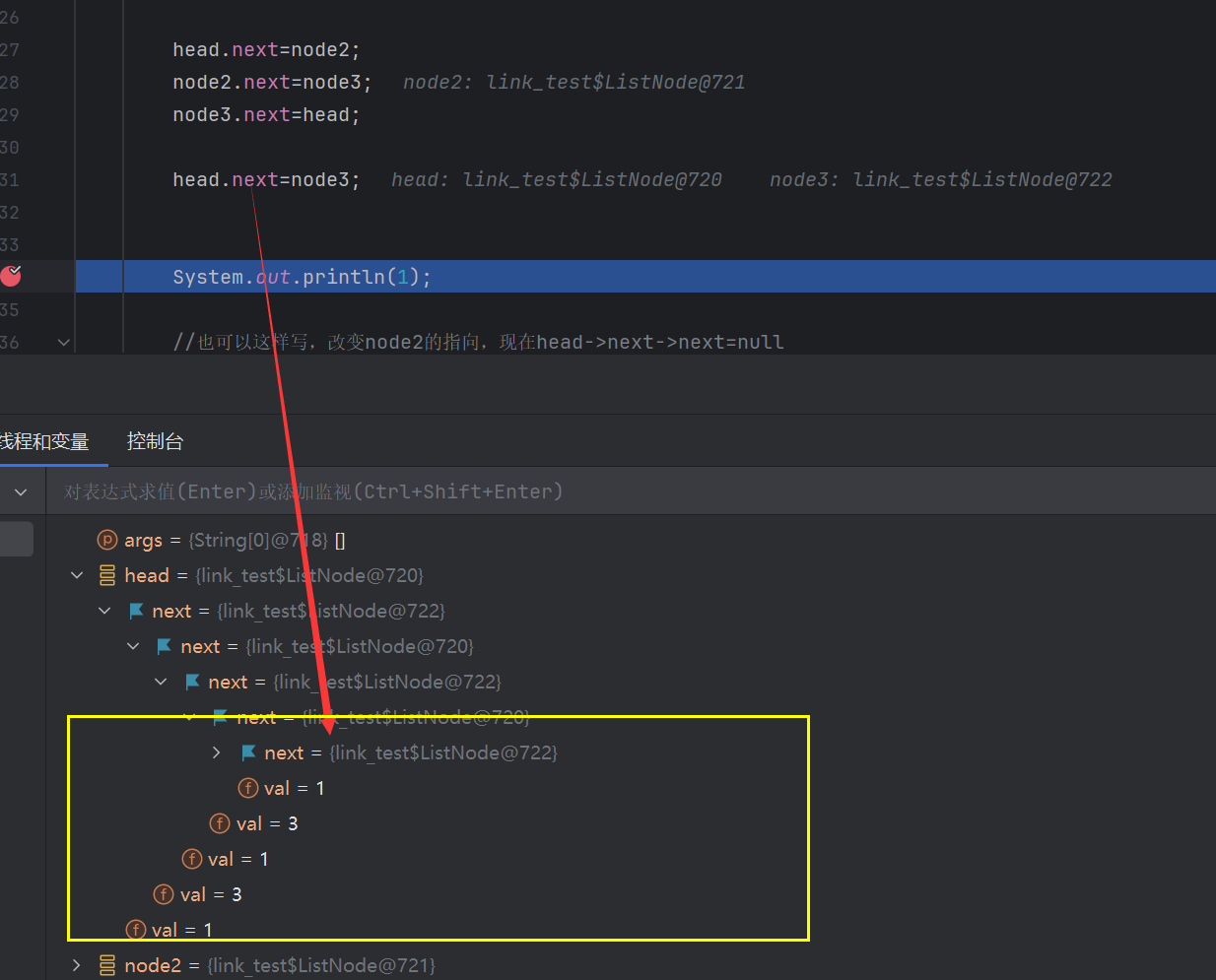Click flag icon of the deepest collapsed next field
1216x980 pixels.
[248, 752]
